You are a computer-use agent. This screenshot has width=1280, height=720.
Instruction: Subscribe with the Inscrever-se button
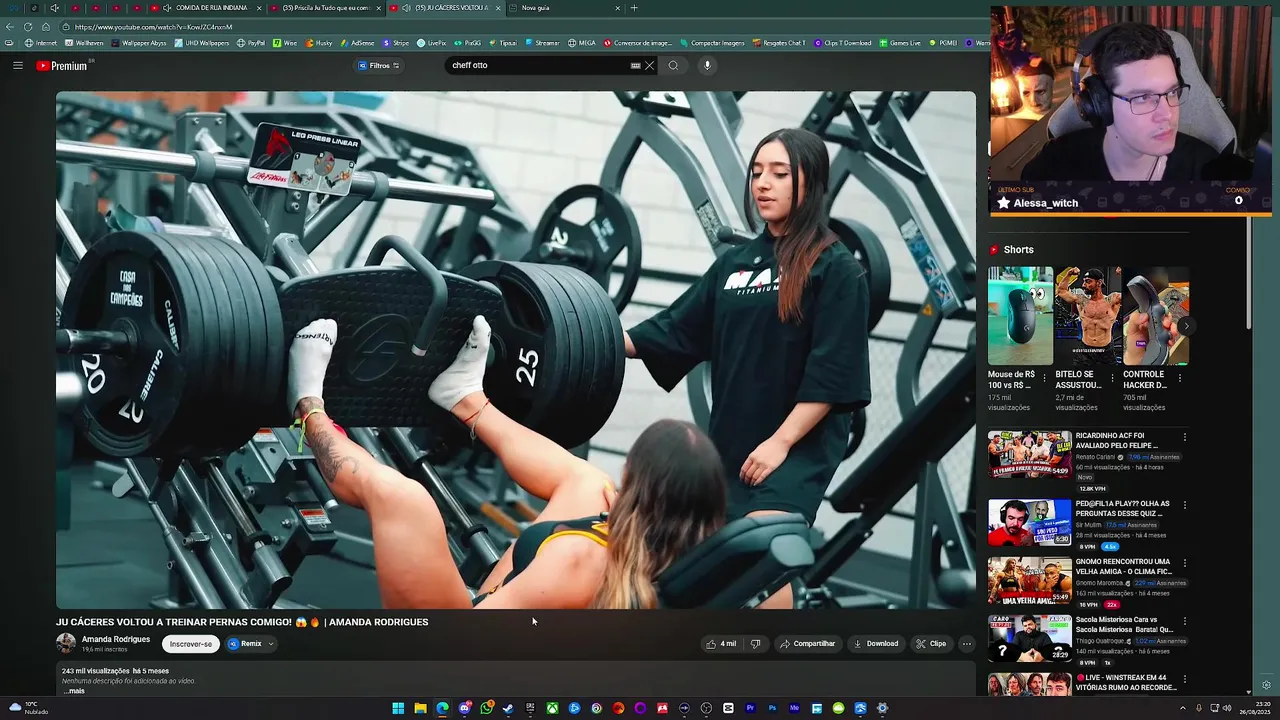[191, 644]
